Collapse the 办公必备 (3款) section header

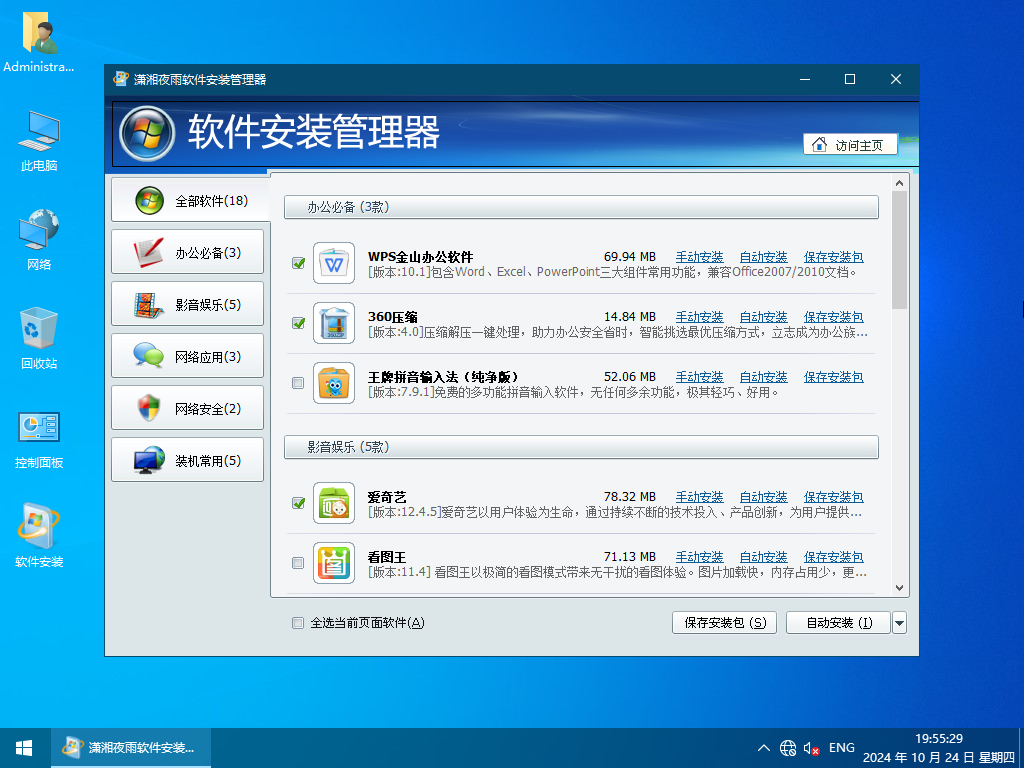tap(581, 207)
